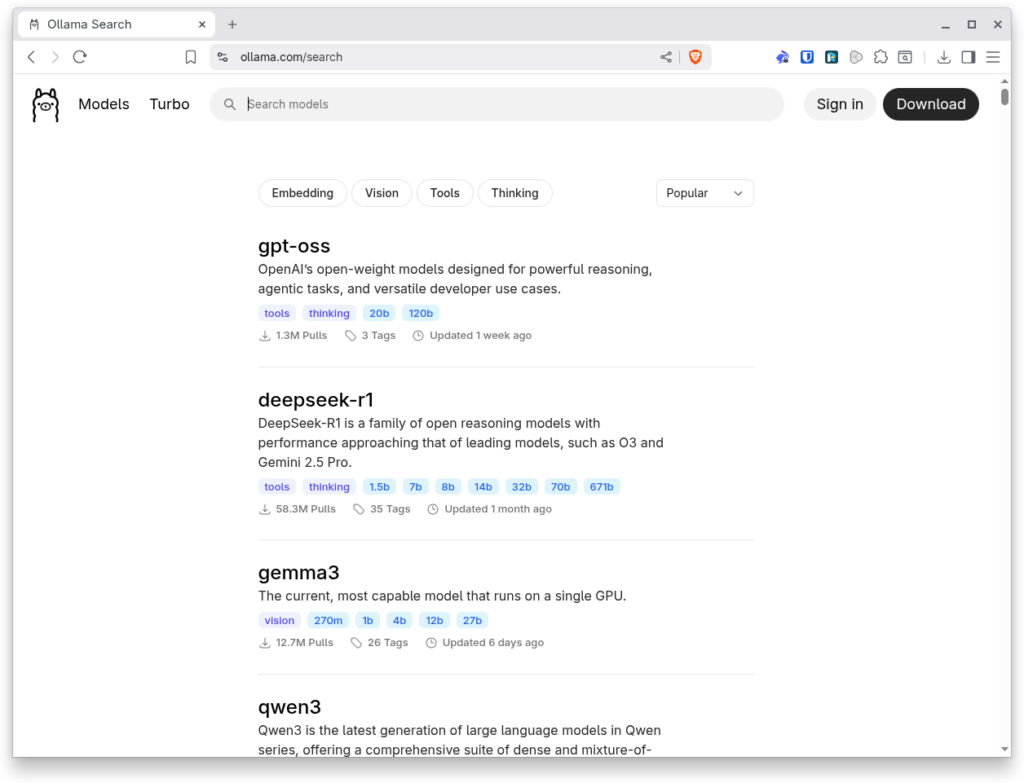Click the gray round extension icon
1024x783 pixels.
(x=856, y=57)
